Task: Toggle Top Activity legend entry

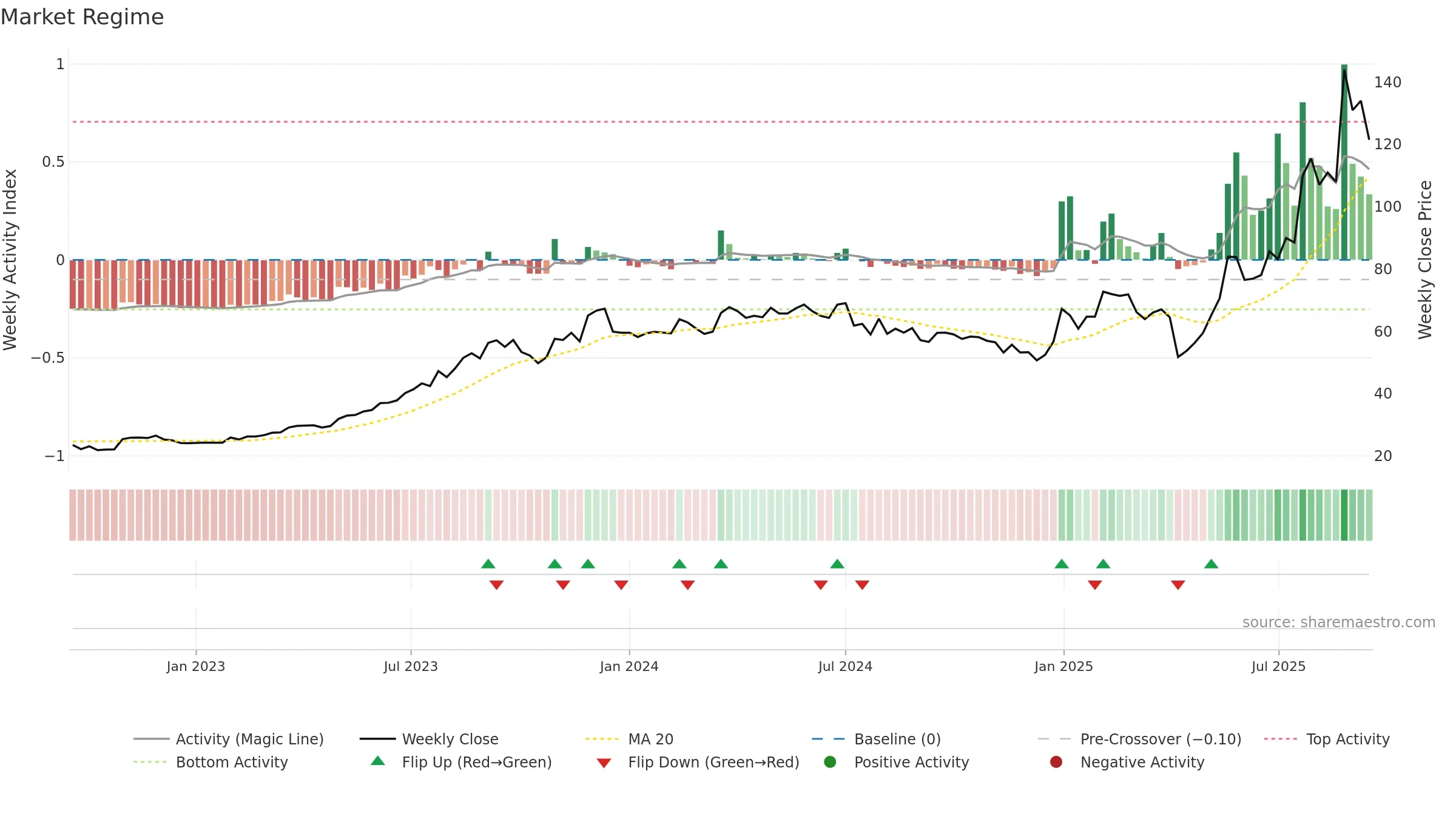Action: click(1327, 739)
